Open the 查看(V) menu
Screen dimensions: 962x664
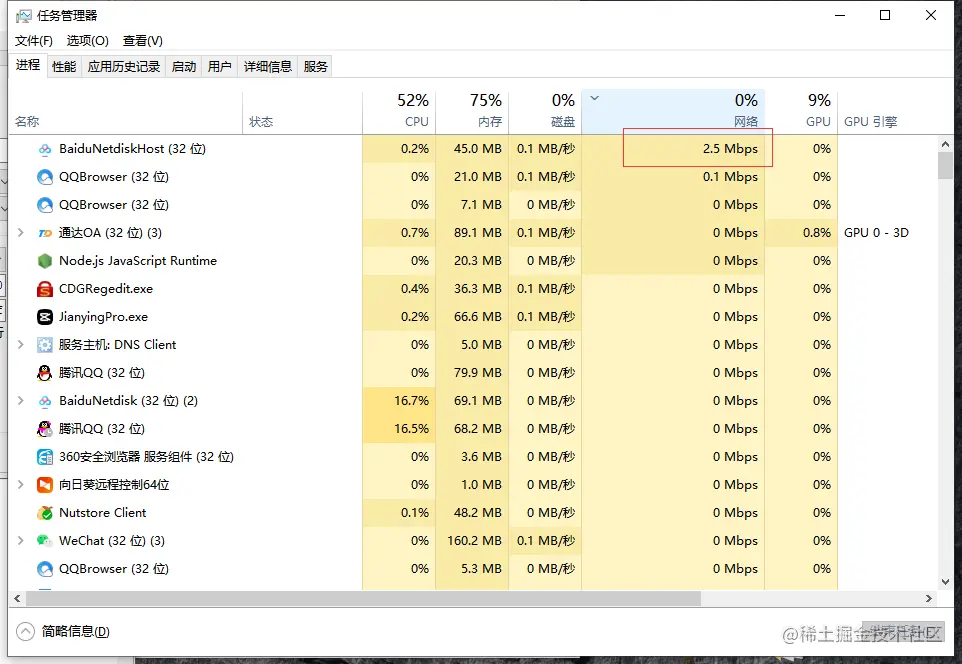142,41
